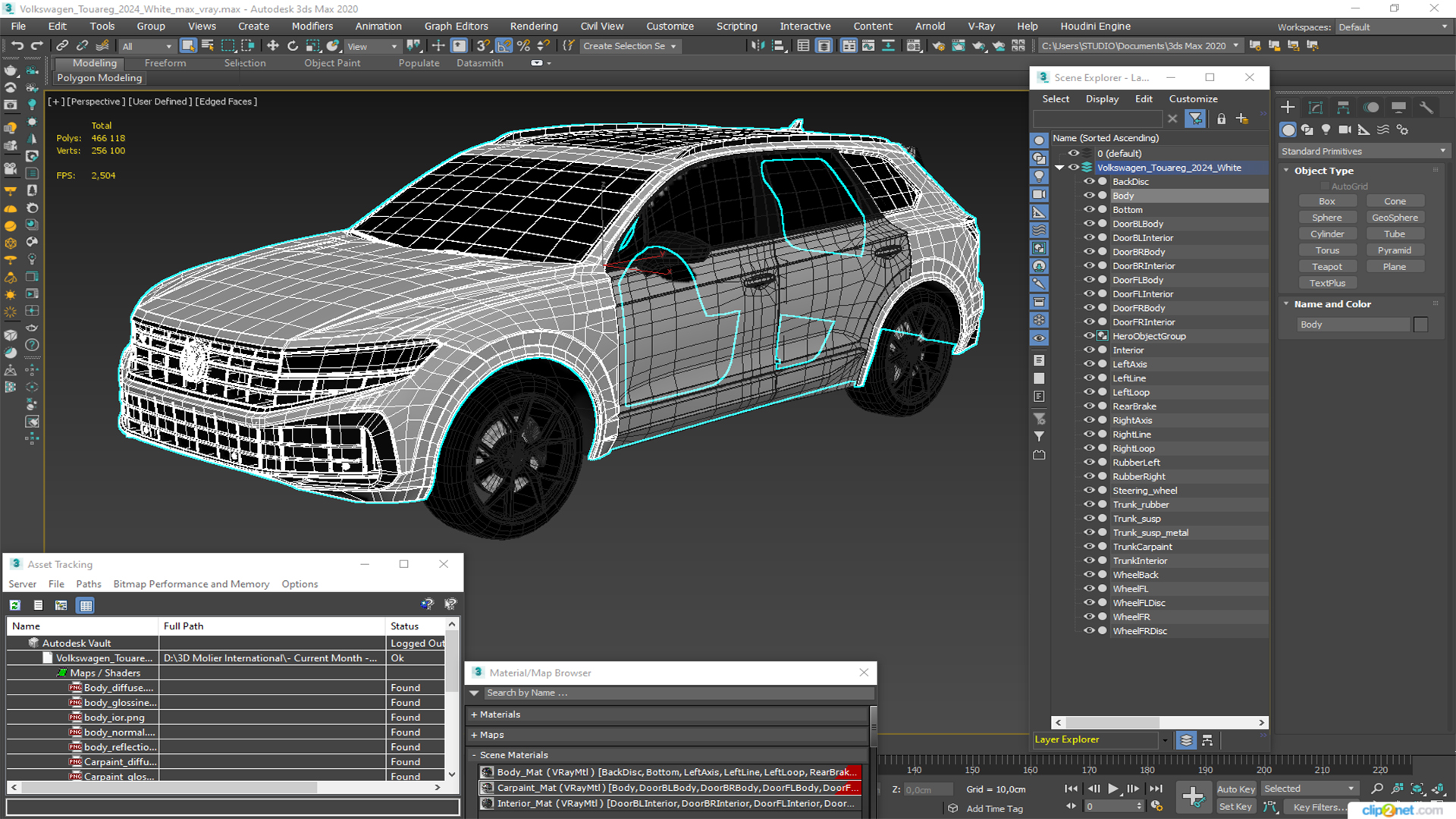The height and width of the screenshot is (819, 1456).
Task: Choose the Select and Move tool
Action: [273, 46]
